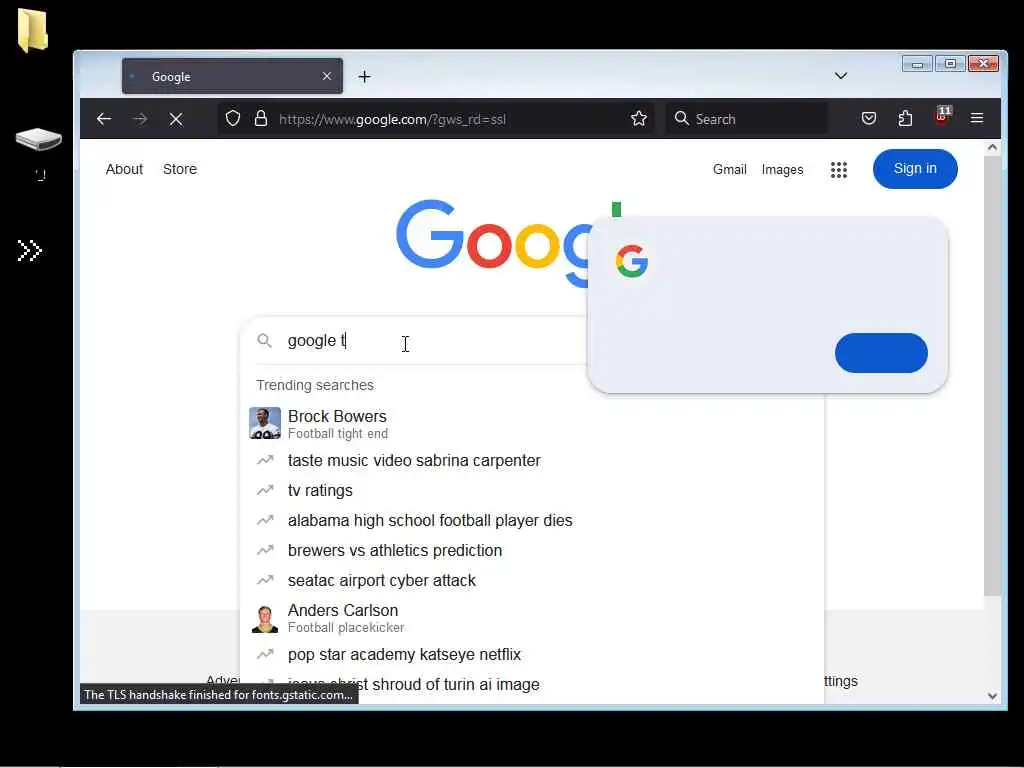Screen dimensions: 1024x768
Task: Click the Sign in button
Action: 915,169
